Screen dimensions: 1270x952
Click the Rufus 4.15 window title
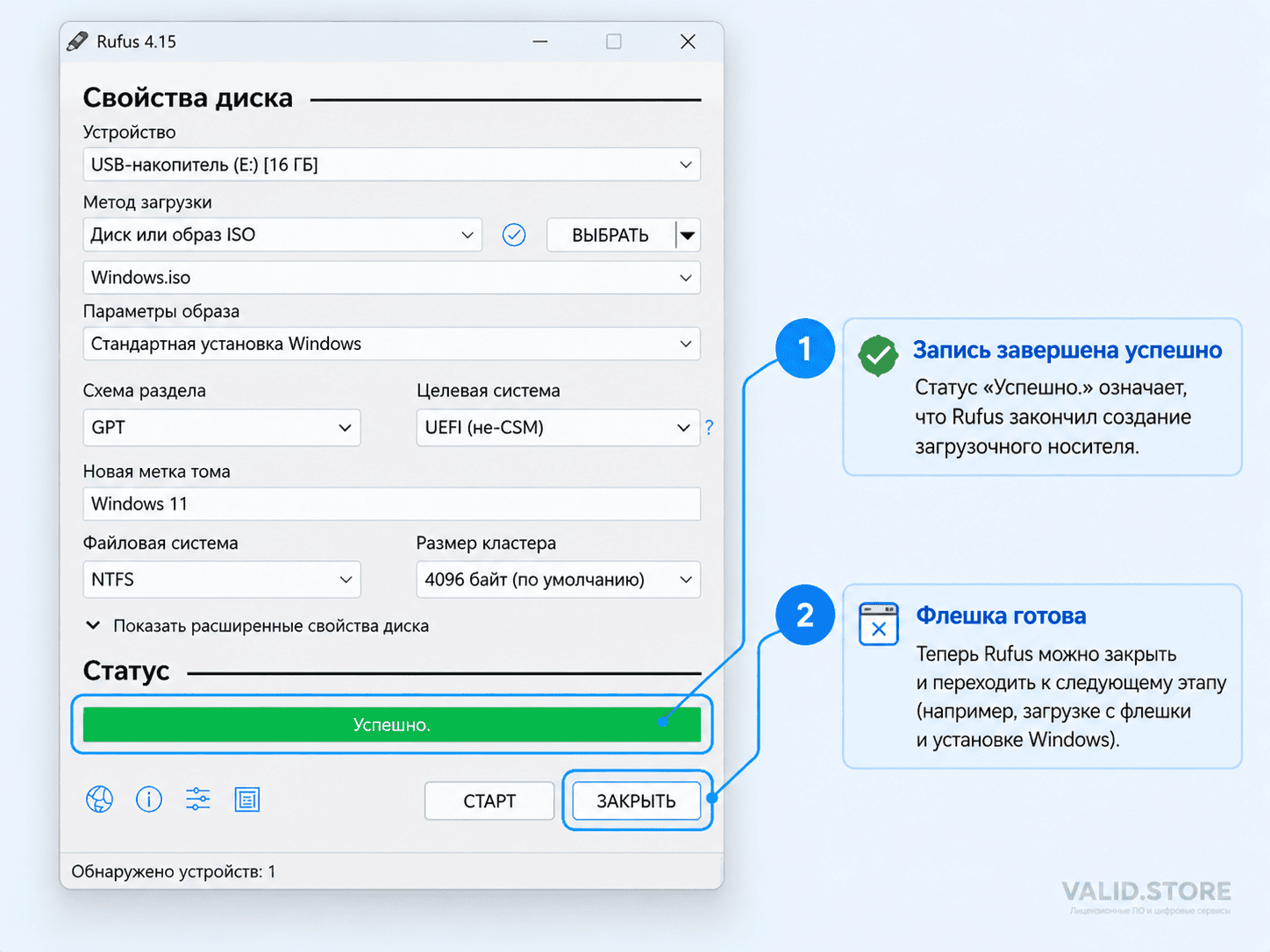click(136, 41)
